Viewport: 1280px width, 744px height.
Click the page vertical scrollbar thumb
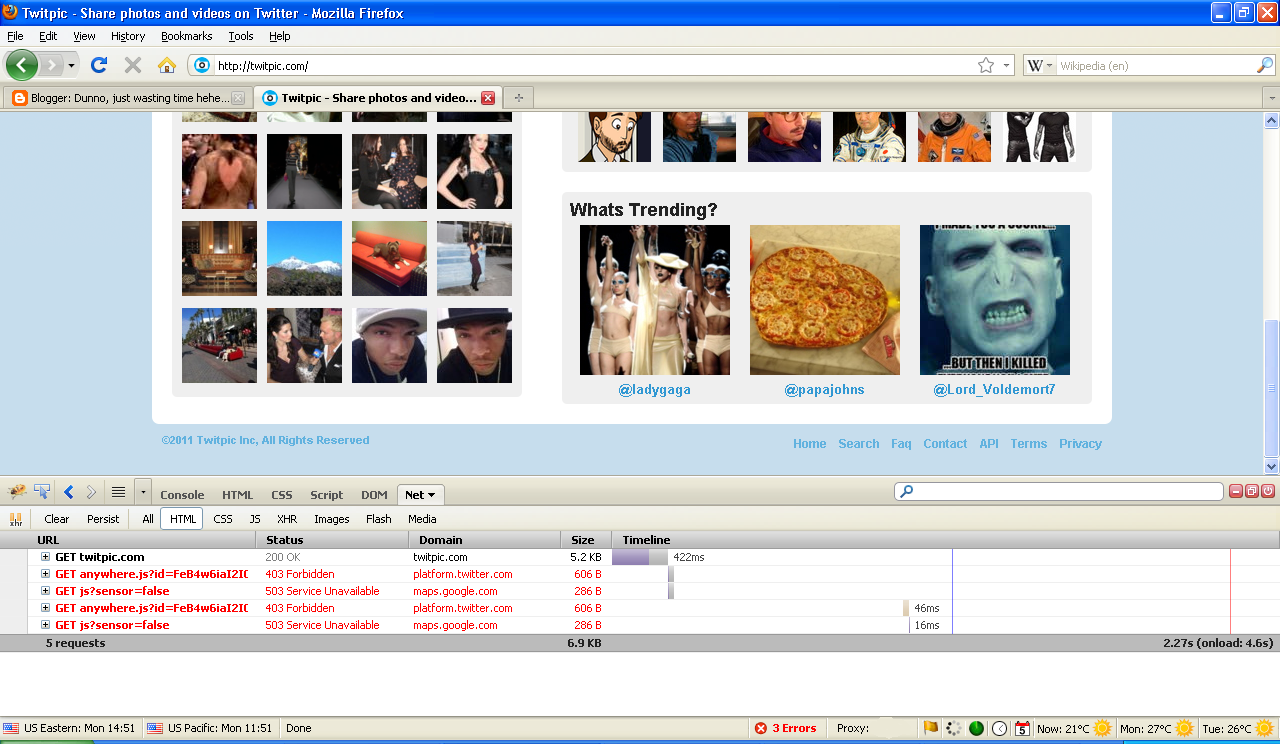1271,388
